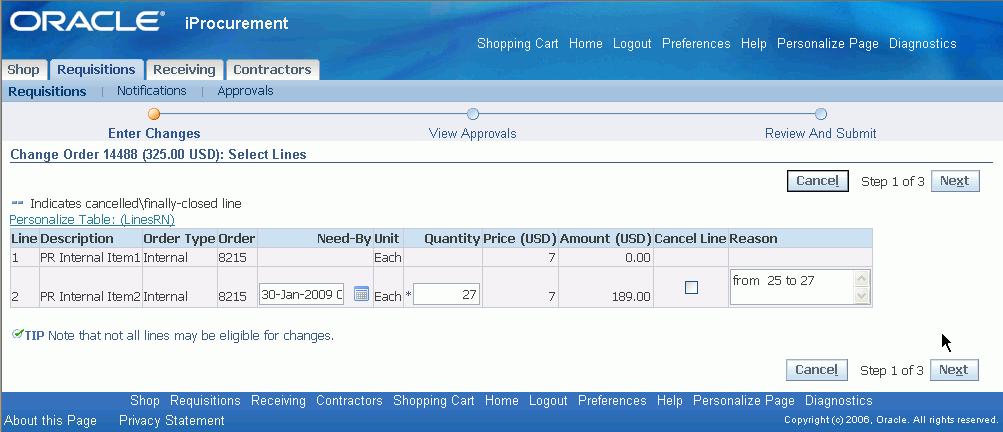Click Shopping Cart in the footer links
Viewport: 1003px width, 432px height.
click(434, 401)
